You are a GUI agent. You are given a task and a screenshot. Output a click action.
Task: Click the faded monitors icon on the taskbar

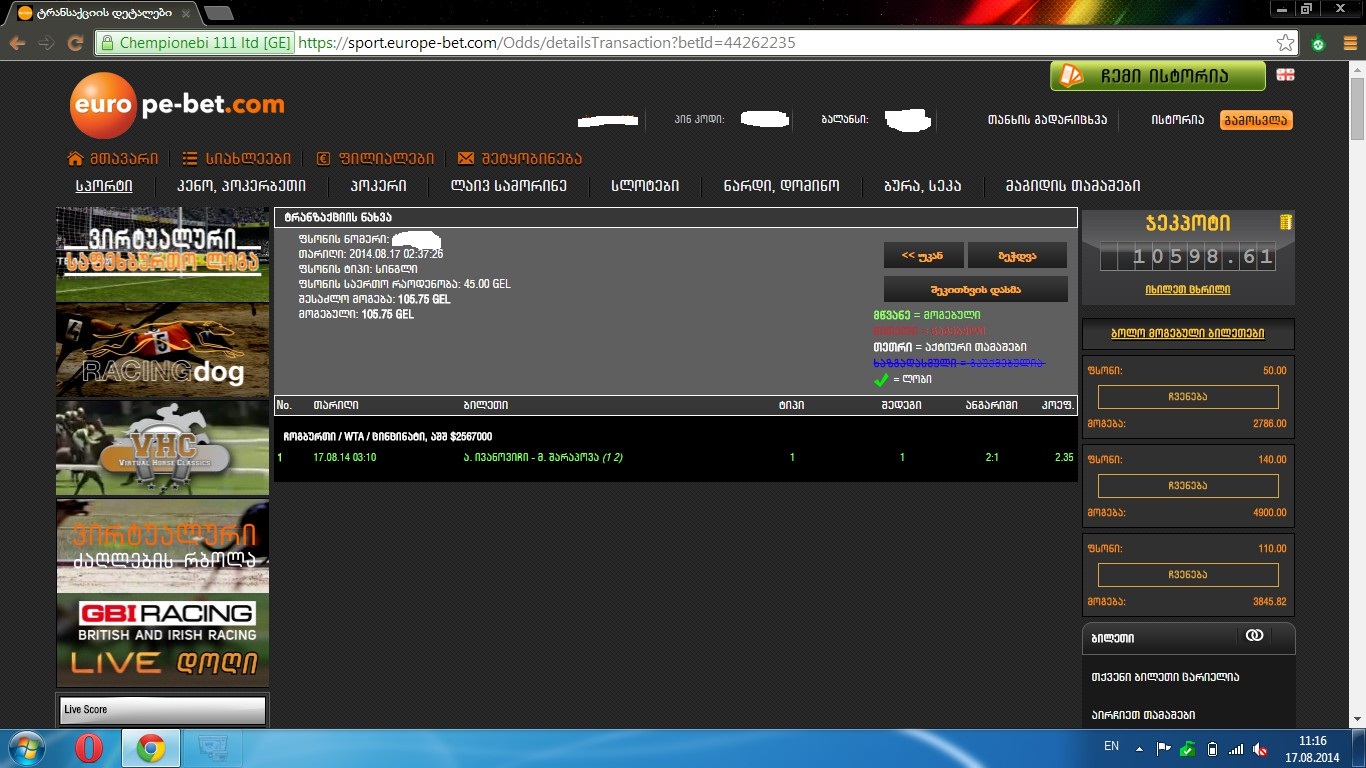tap(212, 748)
